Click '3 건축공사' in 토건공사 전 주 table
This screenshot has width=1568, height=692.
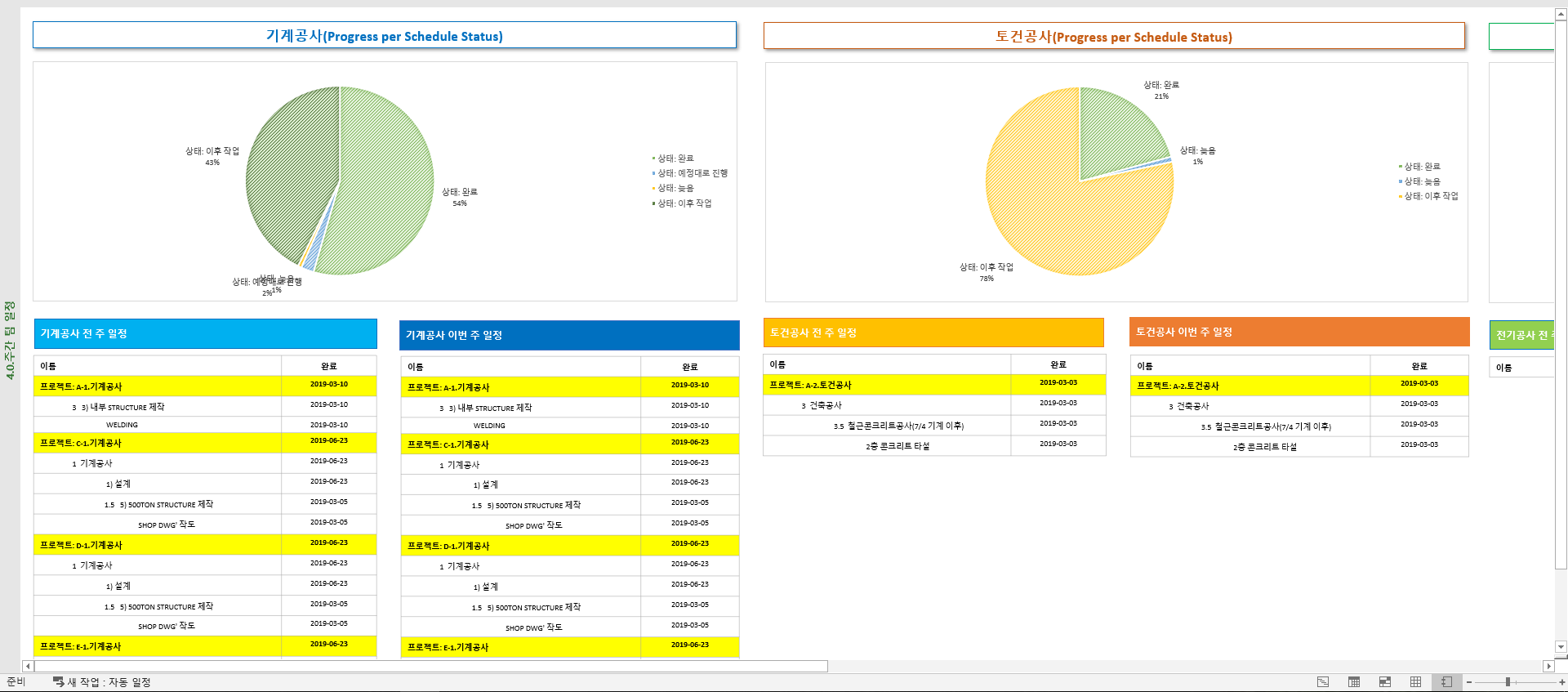click(x=822, y=405)
